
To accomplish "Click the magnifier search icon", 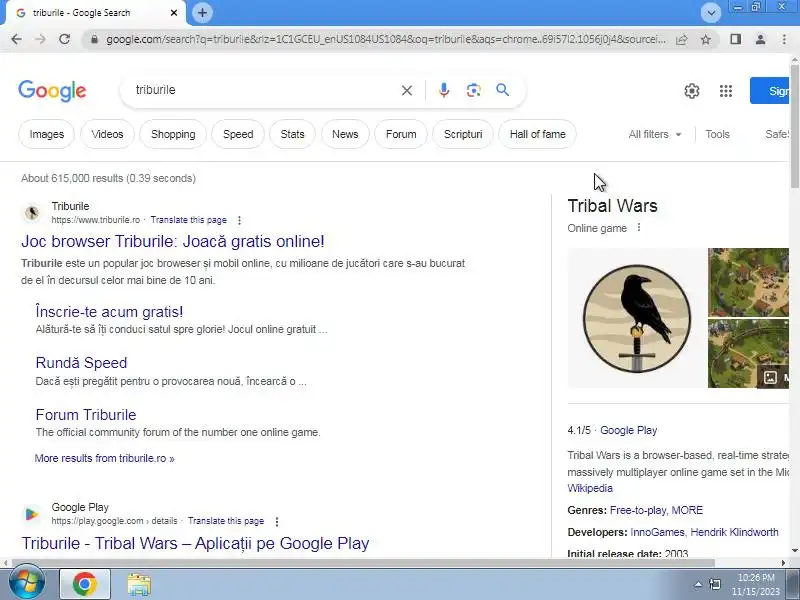I will coord(503,90).
